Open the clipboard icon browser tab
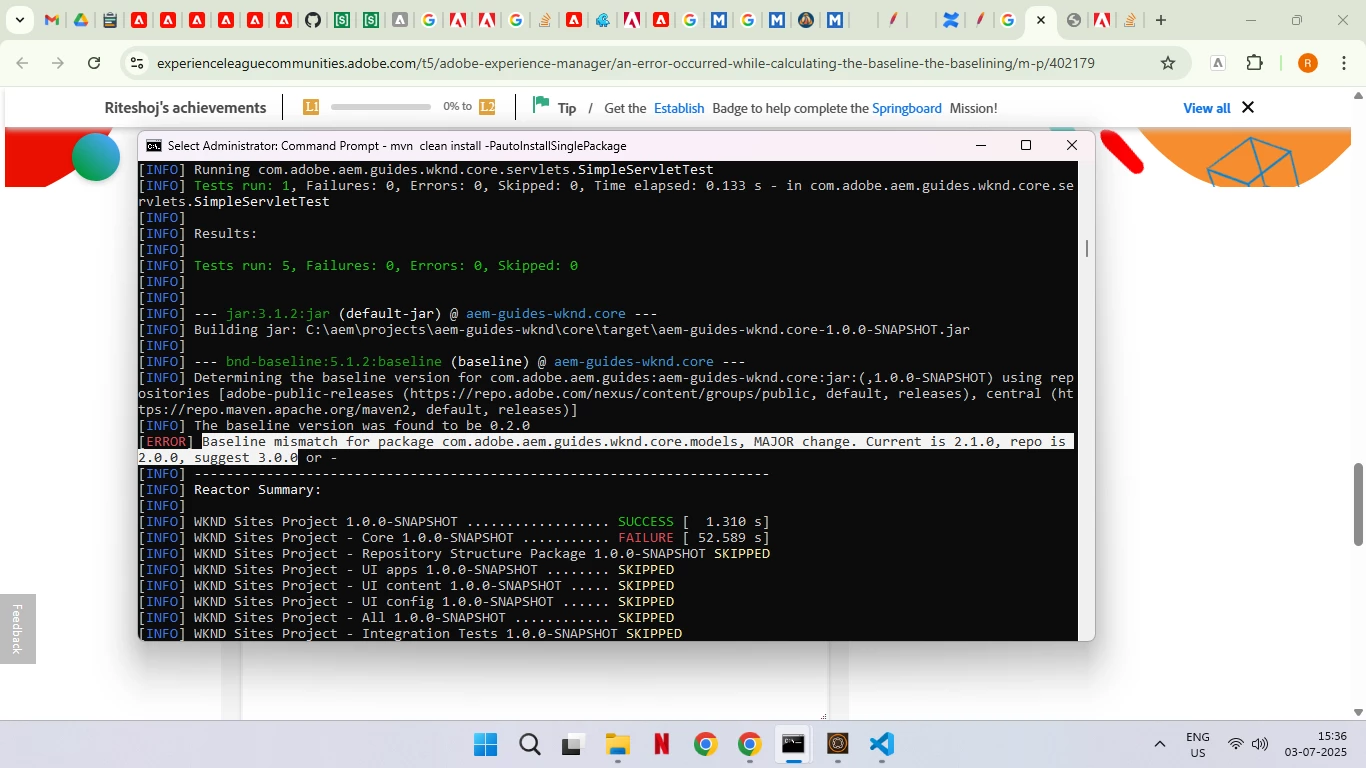 pos(110,20)
